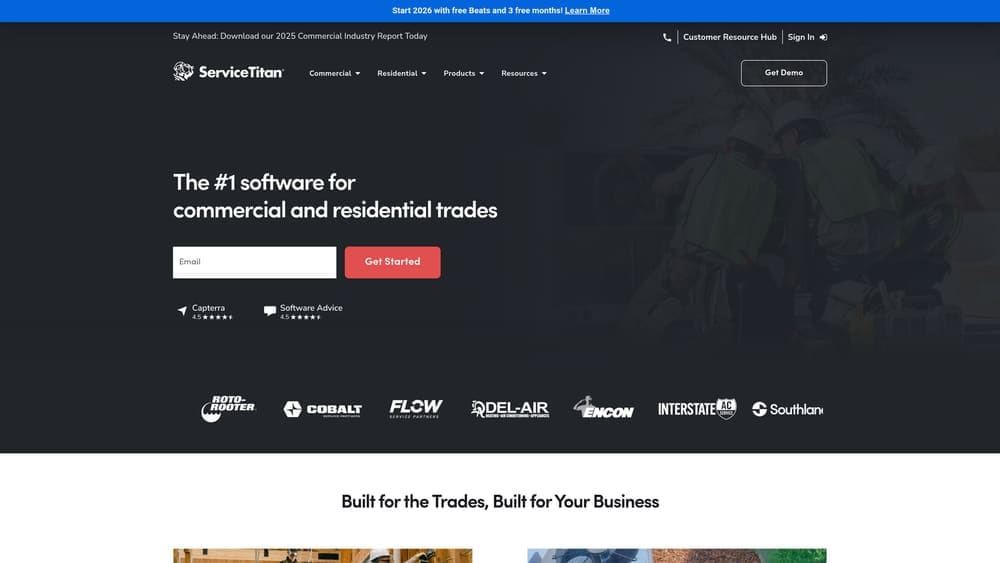Click the Email input field
The image size is (1000, 563).
[x=254, y=262]
